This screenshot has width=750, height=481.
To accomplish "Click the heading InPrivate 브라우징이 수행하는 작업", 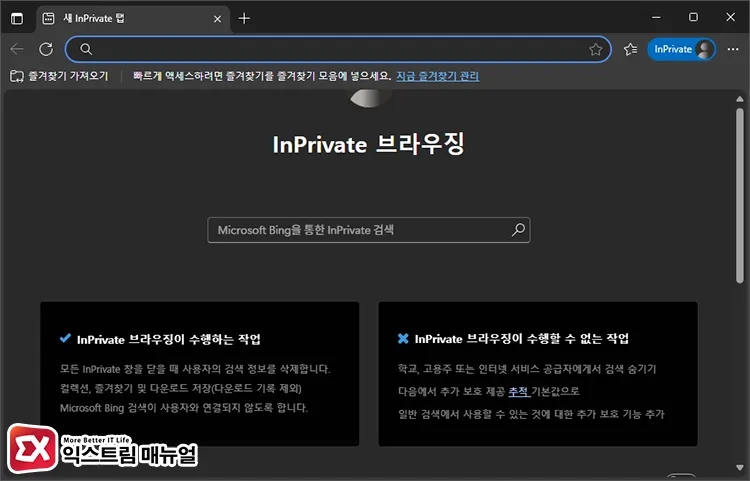I will click(x=168, y=339).
